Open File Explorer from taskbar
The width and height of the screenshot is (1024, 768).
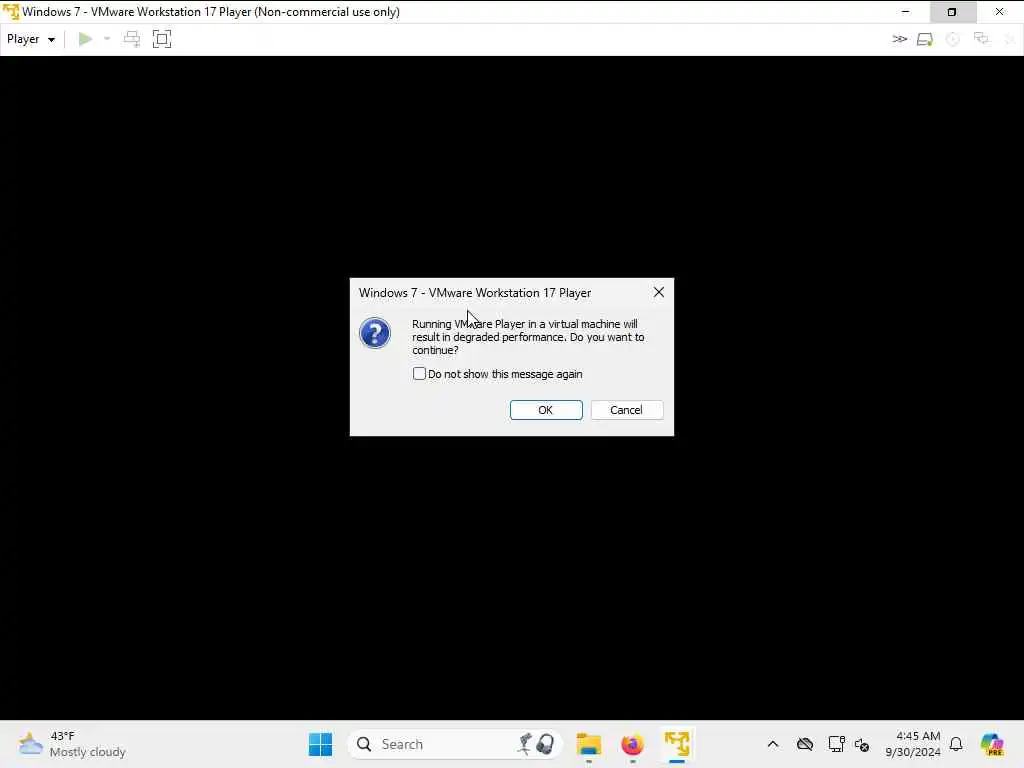tap(588, 744)
